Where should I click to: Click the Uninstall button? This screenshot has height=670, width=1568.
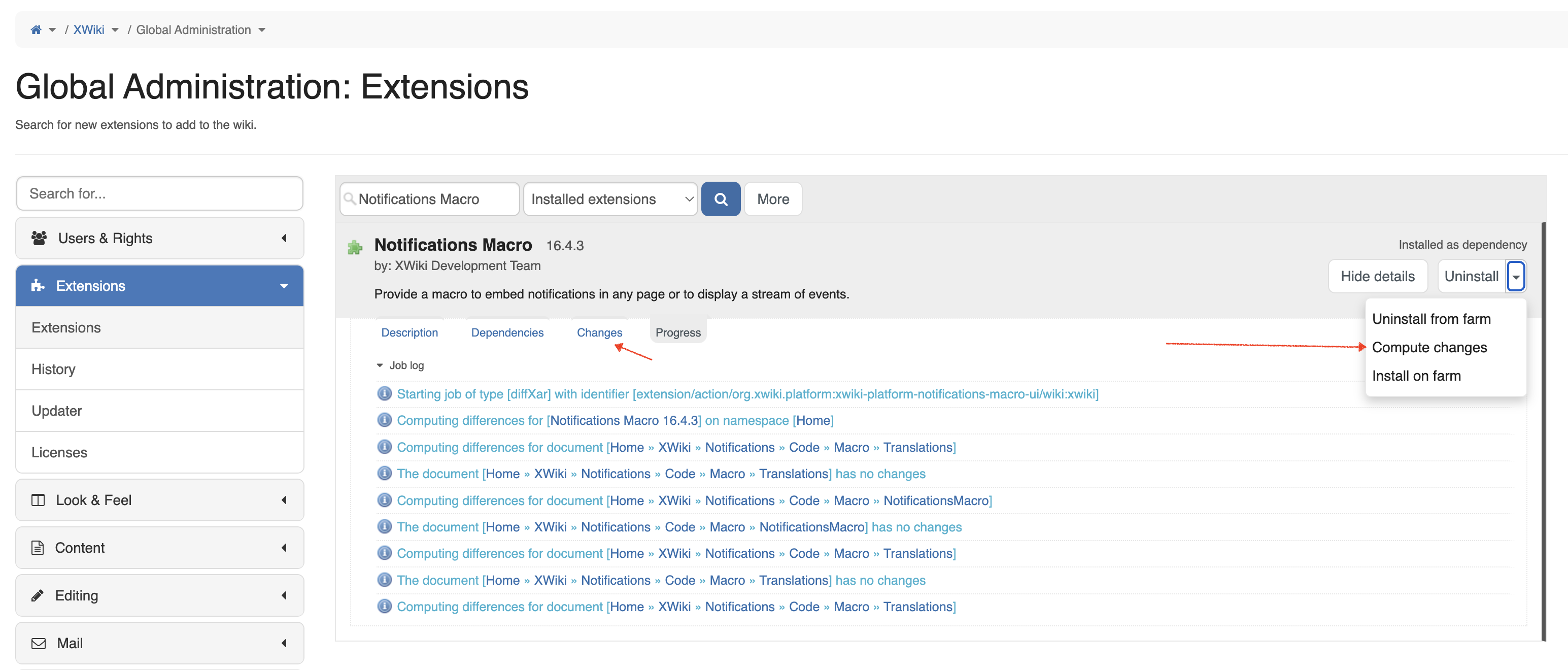click(1471, 276)
